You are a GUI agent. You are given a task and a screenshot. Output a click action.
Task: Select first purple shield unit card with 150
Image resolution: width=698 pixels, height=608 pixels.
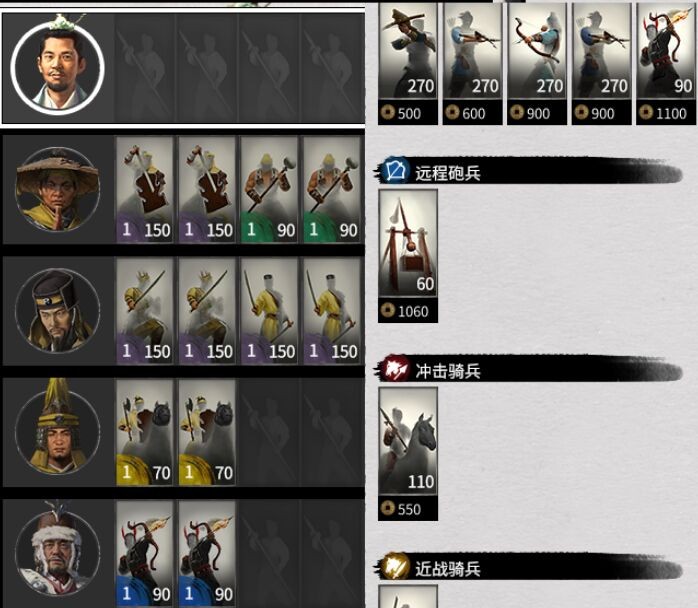coord(145,190)
